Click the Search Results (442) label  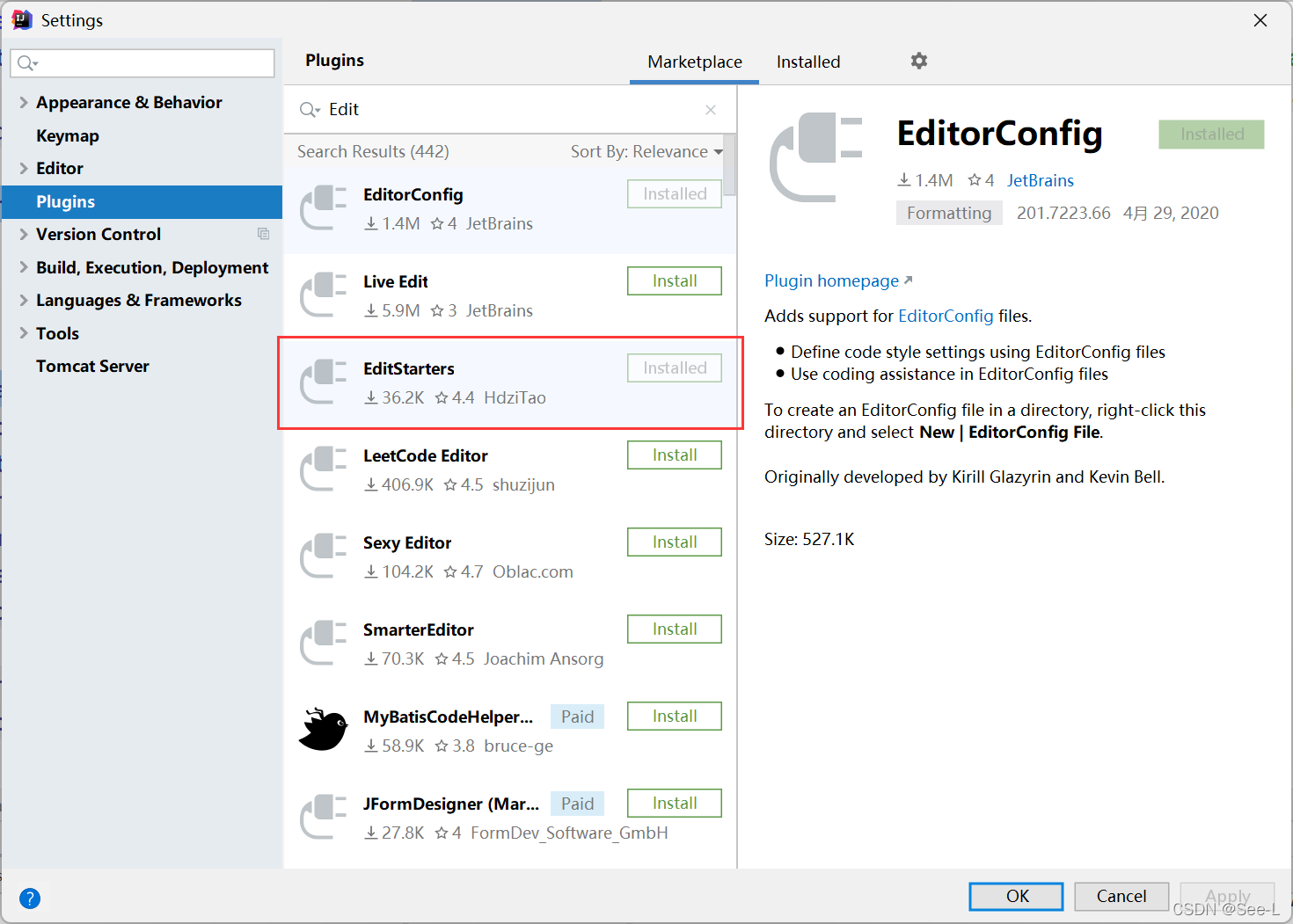coord(373,151)
